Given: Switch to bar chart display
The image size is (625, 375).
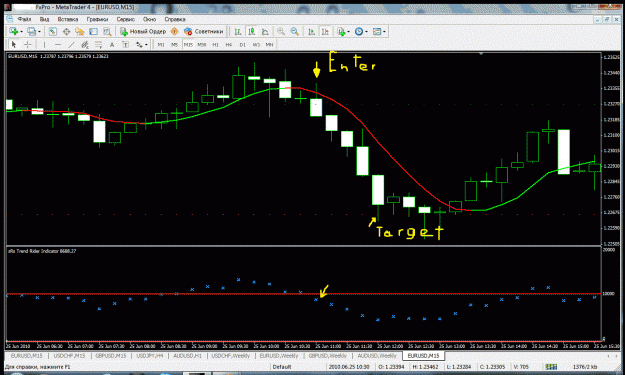Looking at the screenshot, I should click(x=238, y=31).
